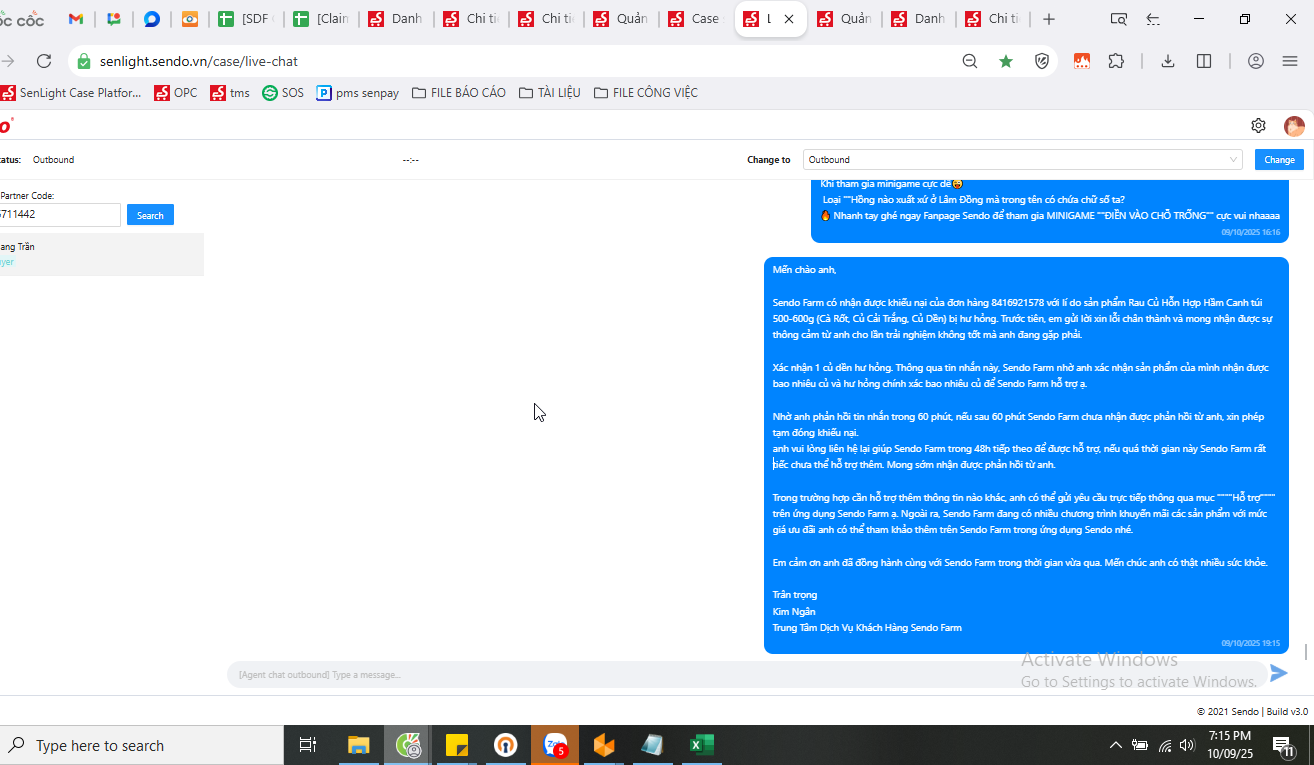Click the user avatar in header
The width and height of the screenshot is (1314, 765).
pos(1294,126)
